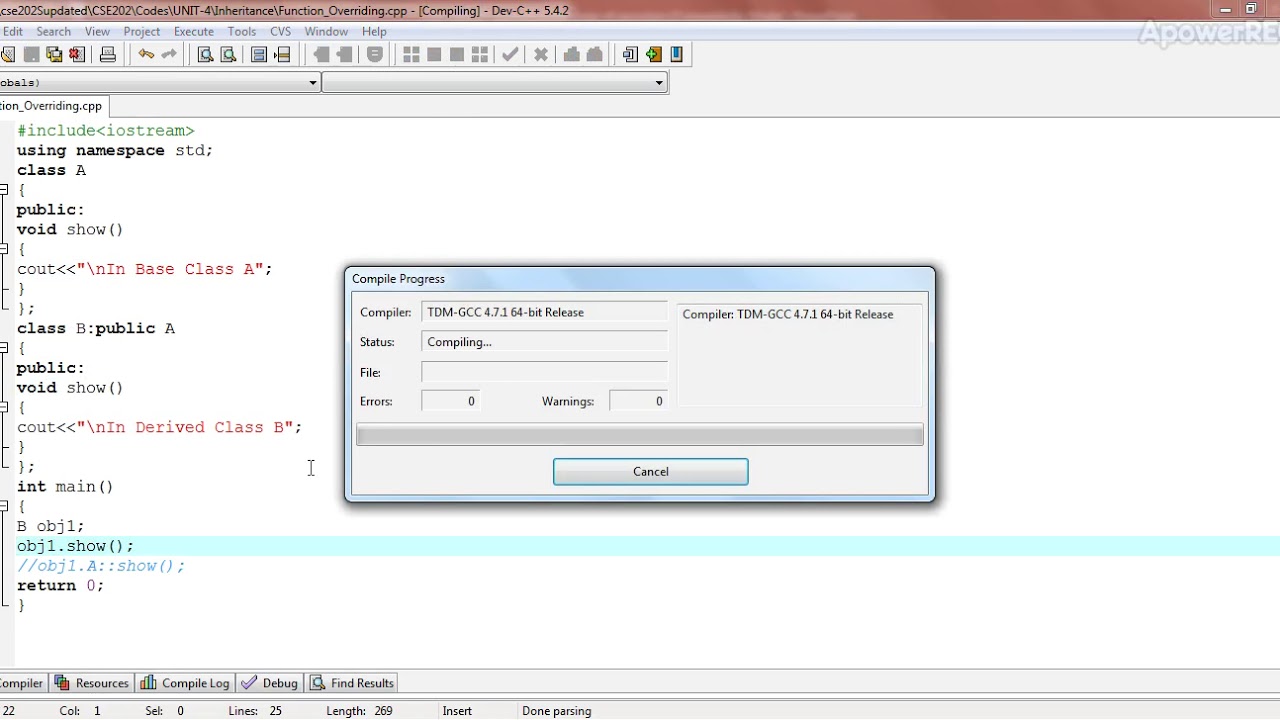The height and width of the screenshot is (720, 1280).
Task: Click the Profile analysis icon
Action: [x=572, y=54]
